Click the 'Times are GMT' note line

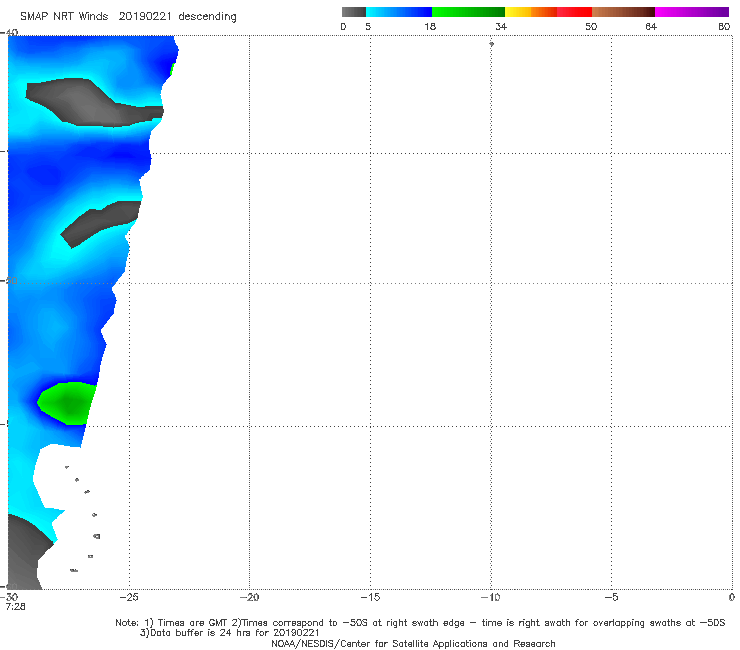pyautogui.click(x=420, y=623)
